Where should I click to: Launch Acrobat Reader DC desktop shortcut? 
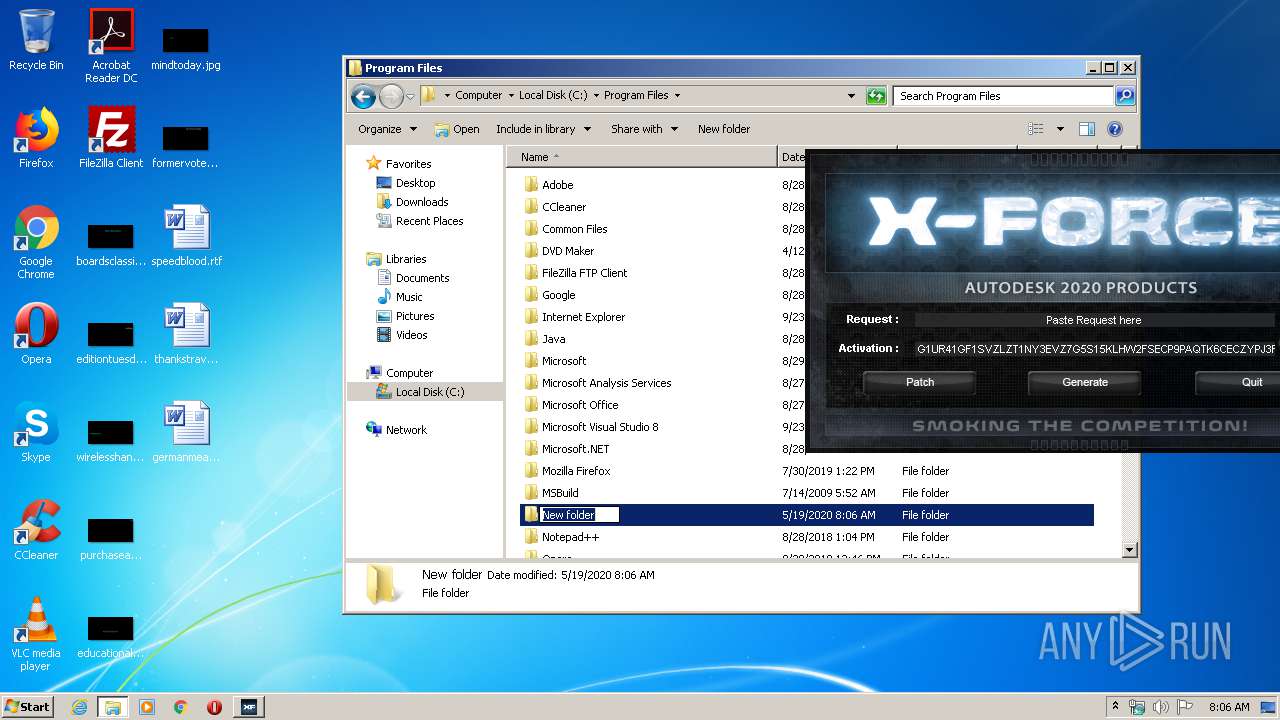(x=111, y=46)
